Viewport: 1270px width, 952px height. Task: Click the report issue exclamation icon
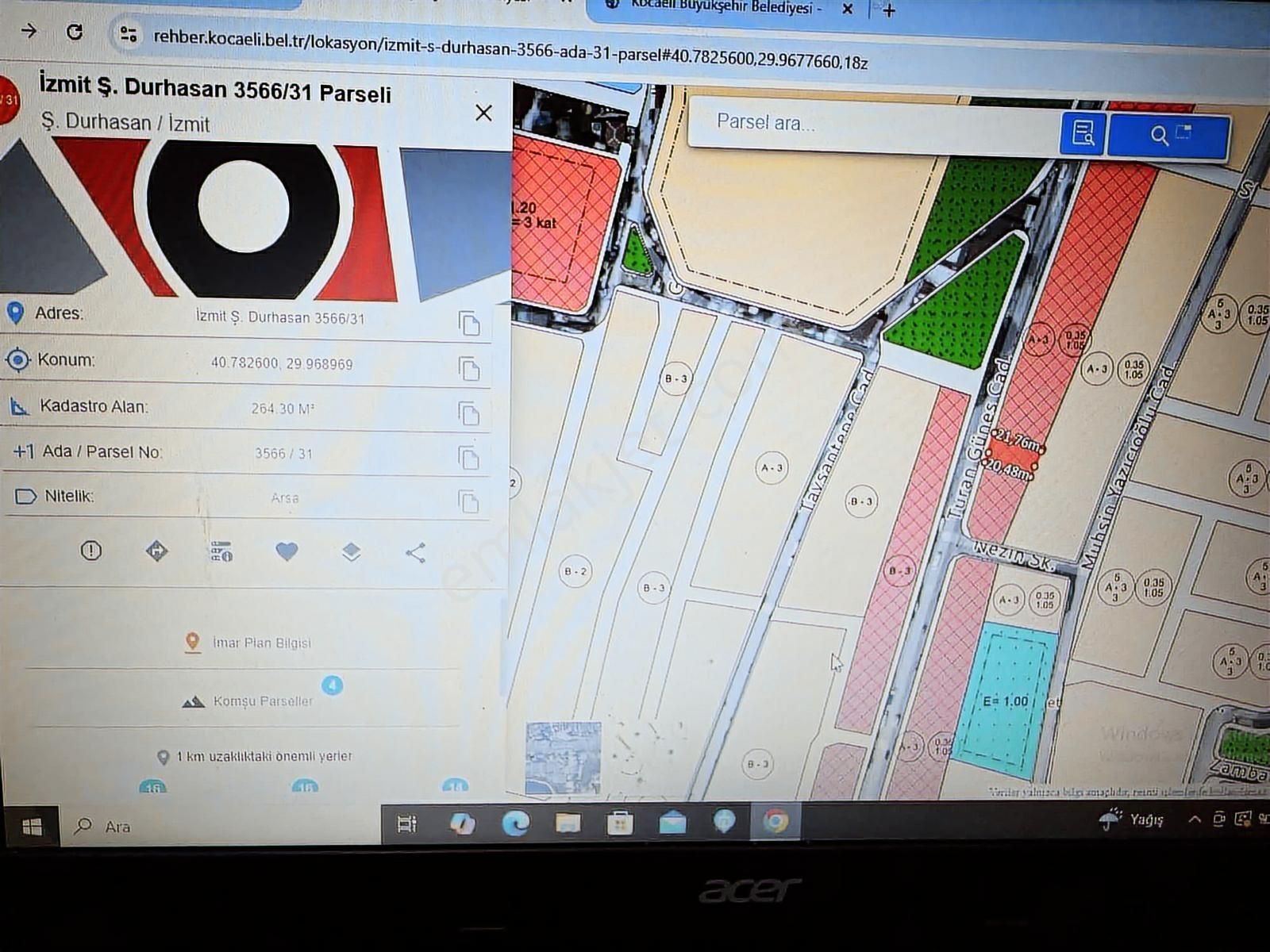[91, 550]
